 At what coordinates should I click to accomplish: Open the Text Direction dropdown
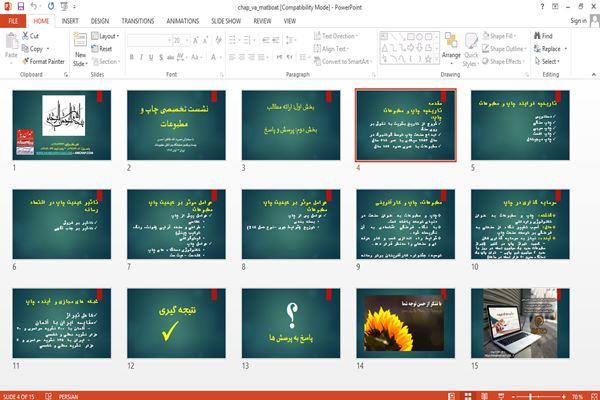(336, 36)
